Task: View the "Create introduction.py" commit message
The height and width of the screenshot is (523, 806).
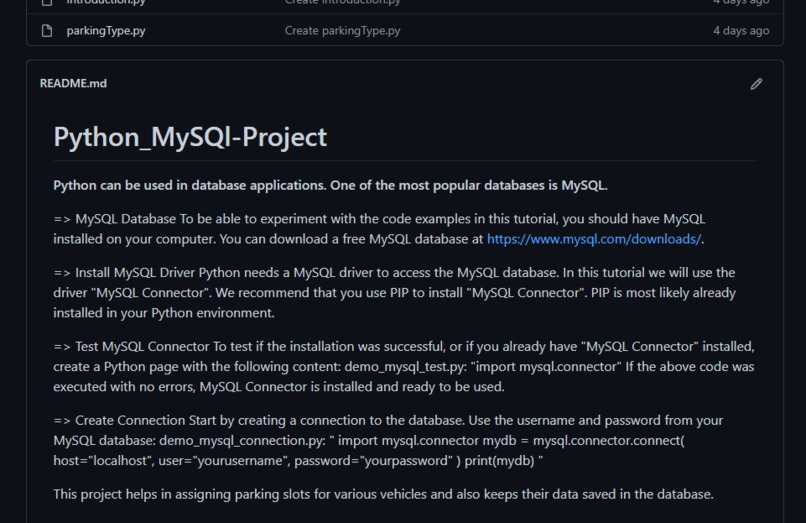Action: click(x=342, y=2)
